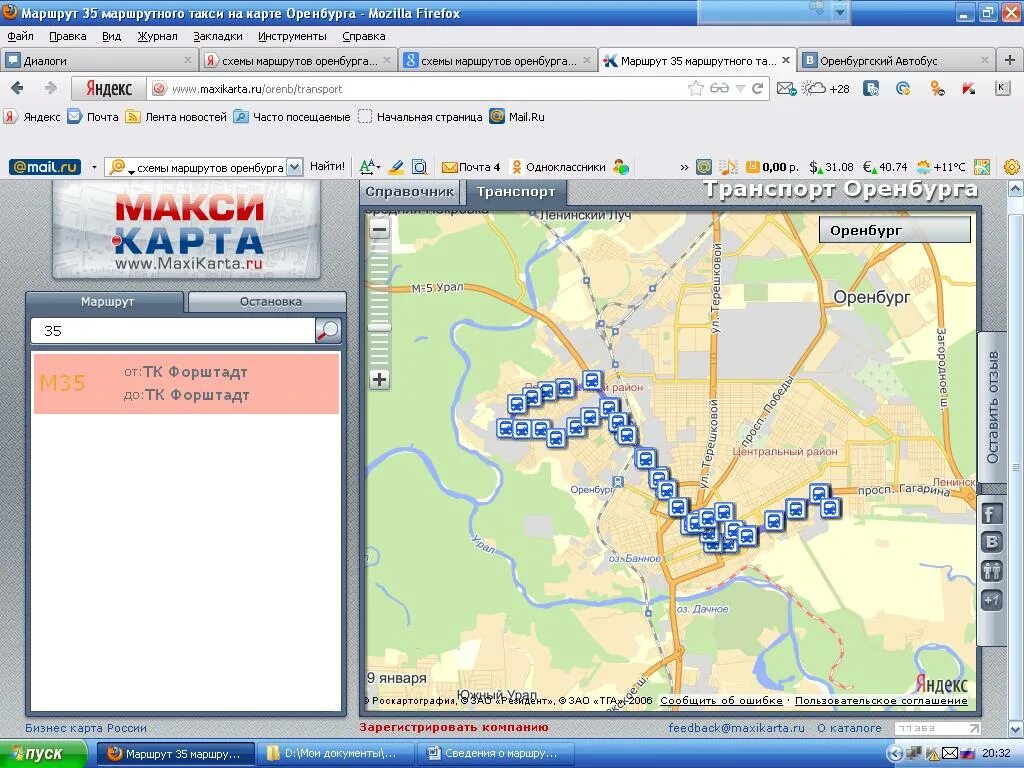Viewport: 1024px width, 768px height.
Task: Click the browser Back arrow button
Action: pyautogui.click(x=18, y=88)
